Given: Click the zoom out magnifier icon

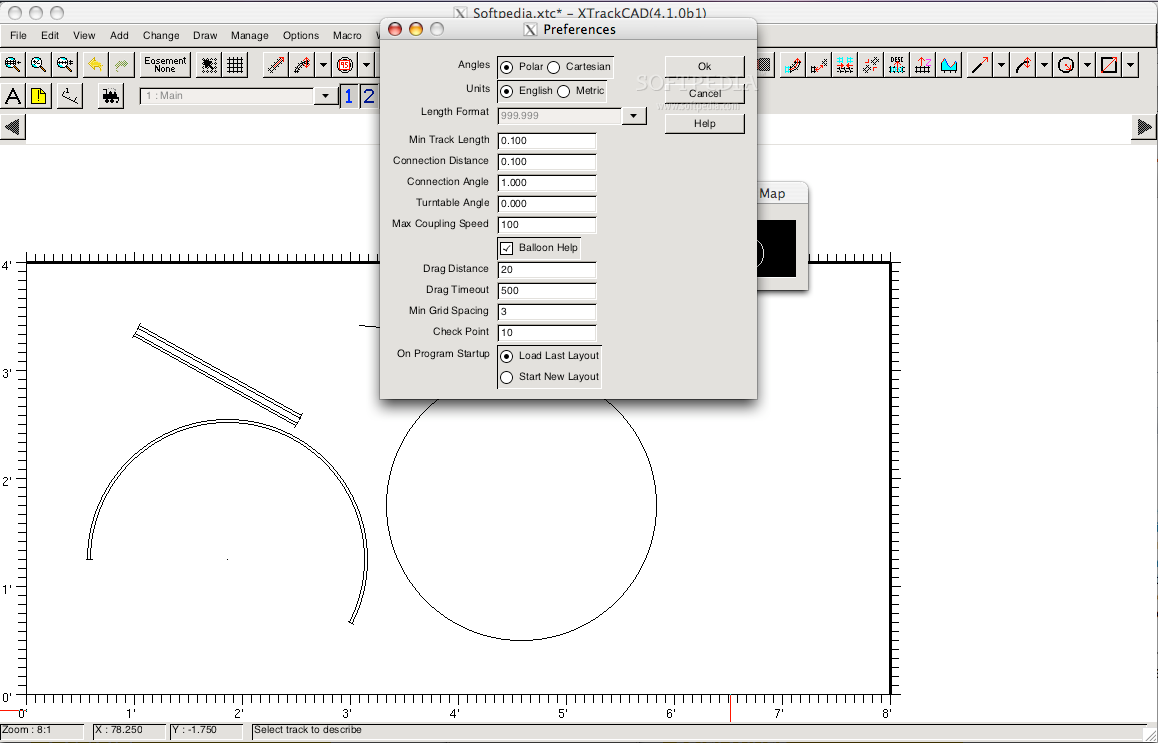Looking at the screenshot, I should [x=66, y=65].
